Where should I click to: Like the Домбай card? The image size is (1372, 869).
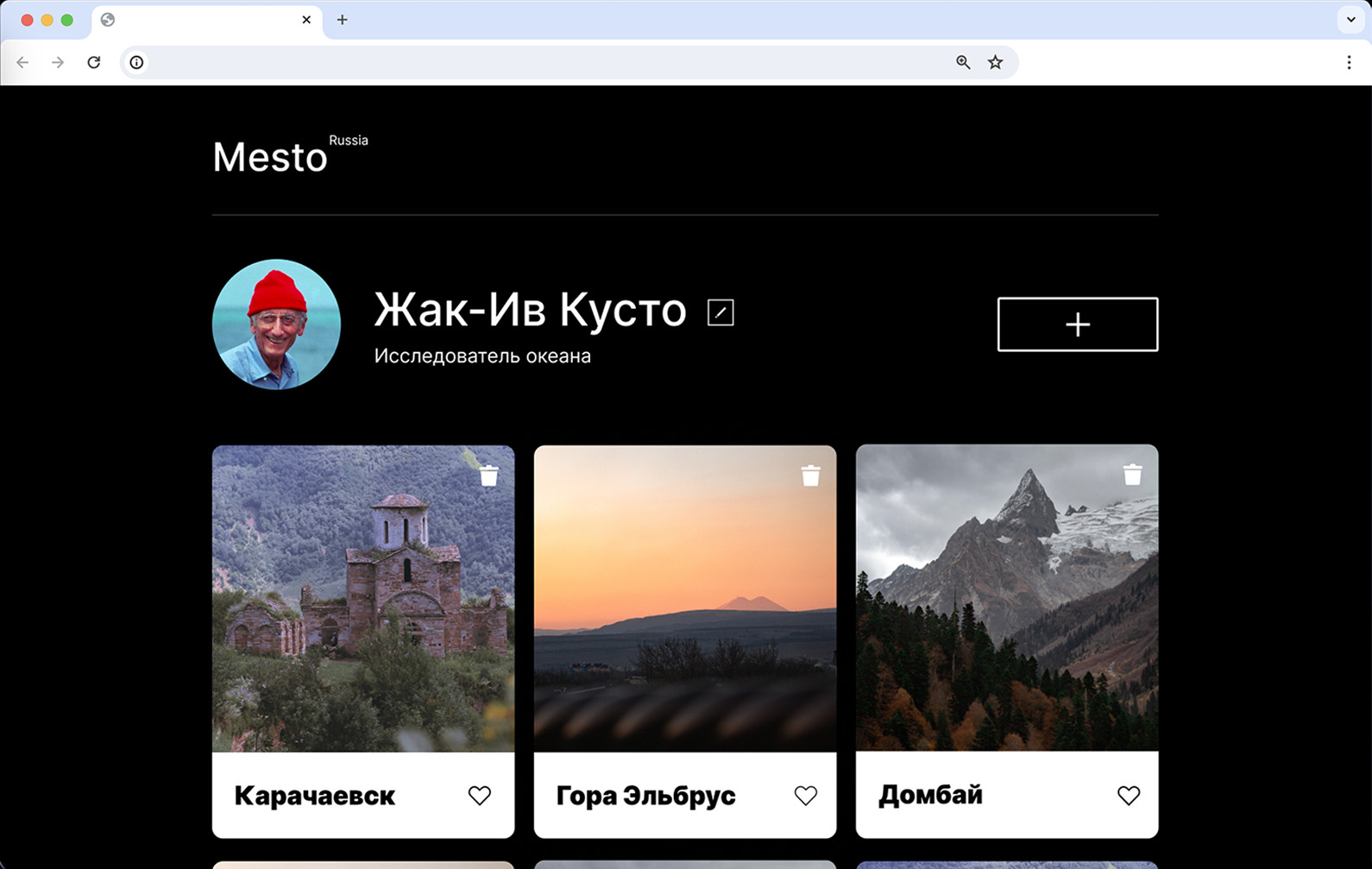point(1129,795)
